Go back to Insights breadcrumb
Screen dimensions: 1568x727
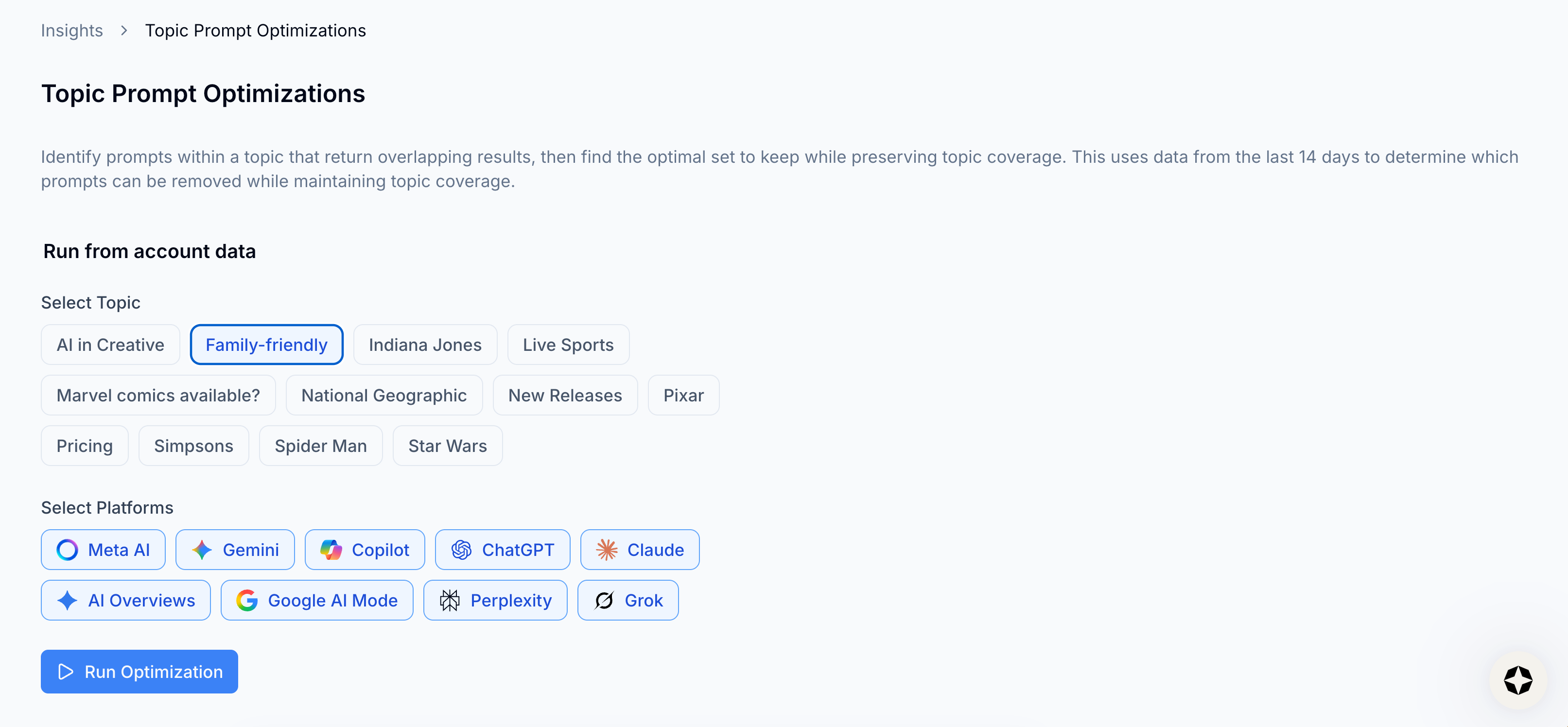[x=72, y=31]
